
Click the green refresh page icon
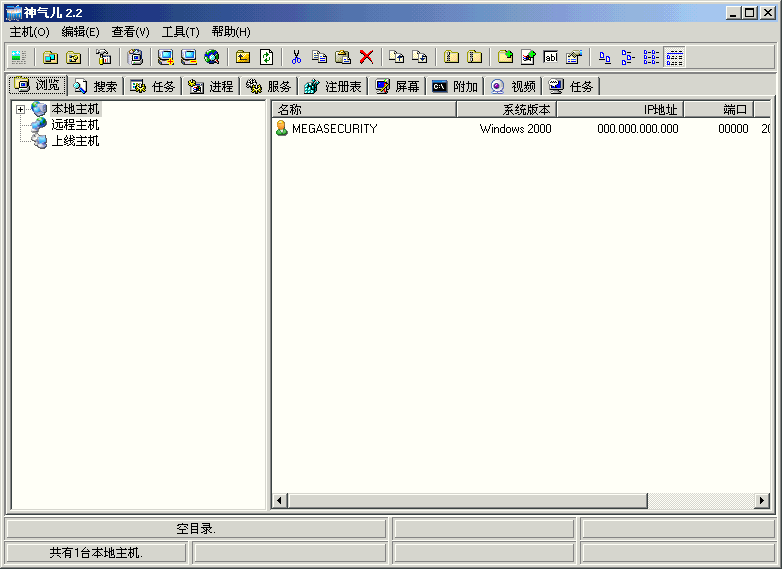pyautogui.click(x=266, y=58)
